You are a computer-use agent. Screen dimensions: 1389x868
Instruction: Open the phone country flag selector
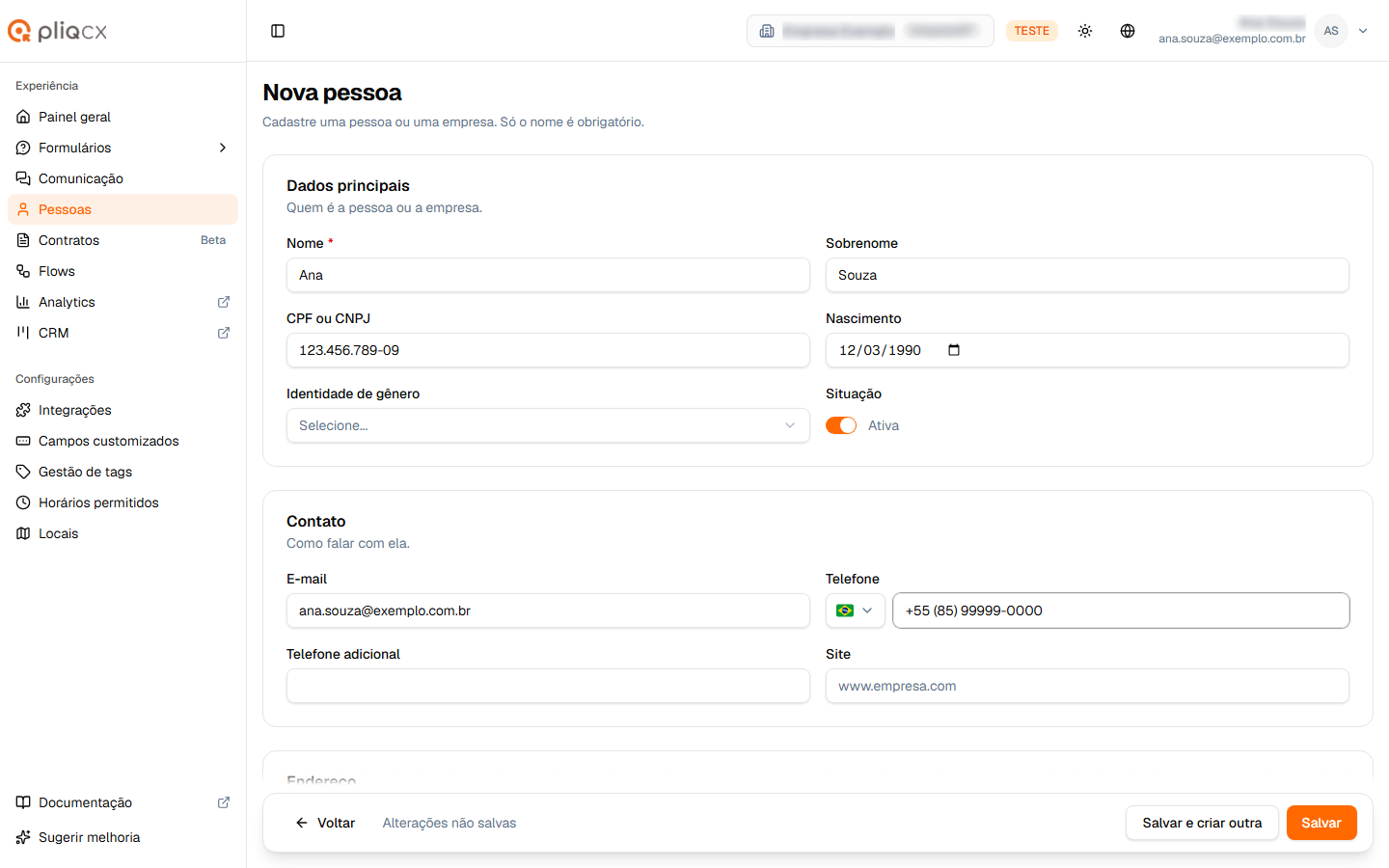click(855, 610)
